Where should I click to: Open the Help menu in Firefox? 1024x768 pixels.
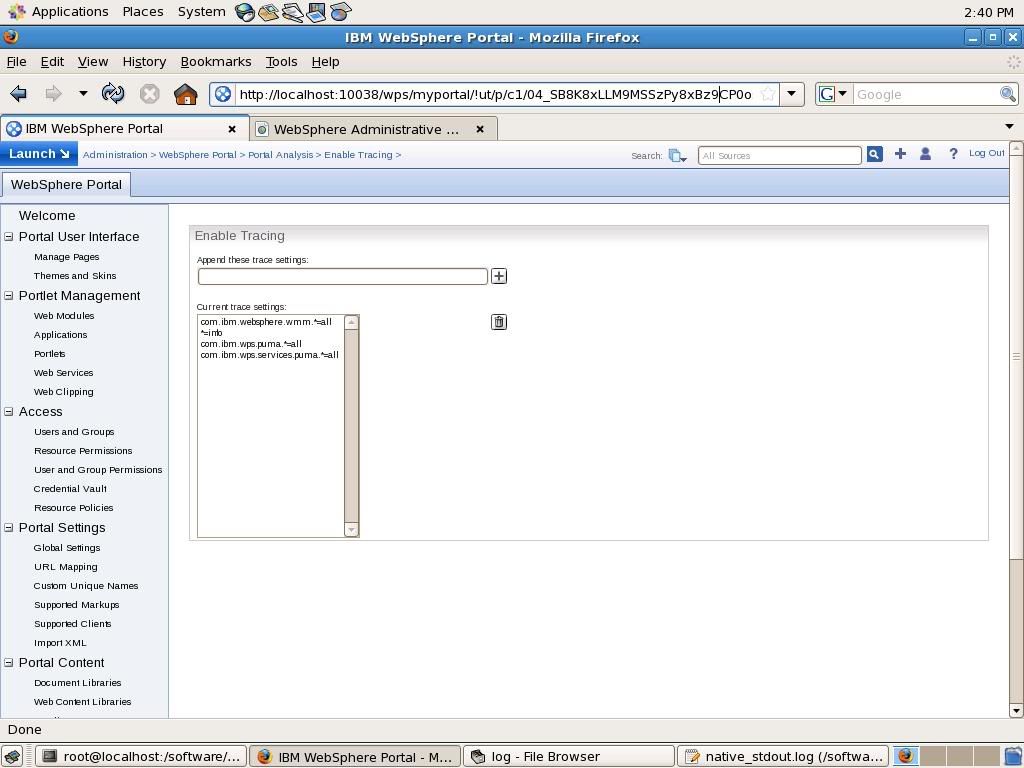(x=325, y=61)
